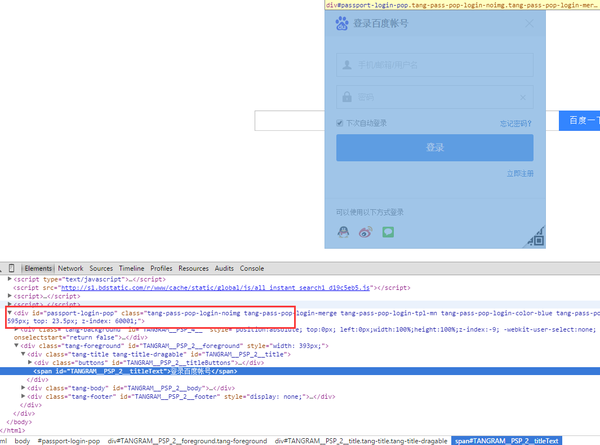The image size is (600, 445).
Task: Open the 立即注册 link
Action: coord(520,173)
